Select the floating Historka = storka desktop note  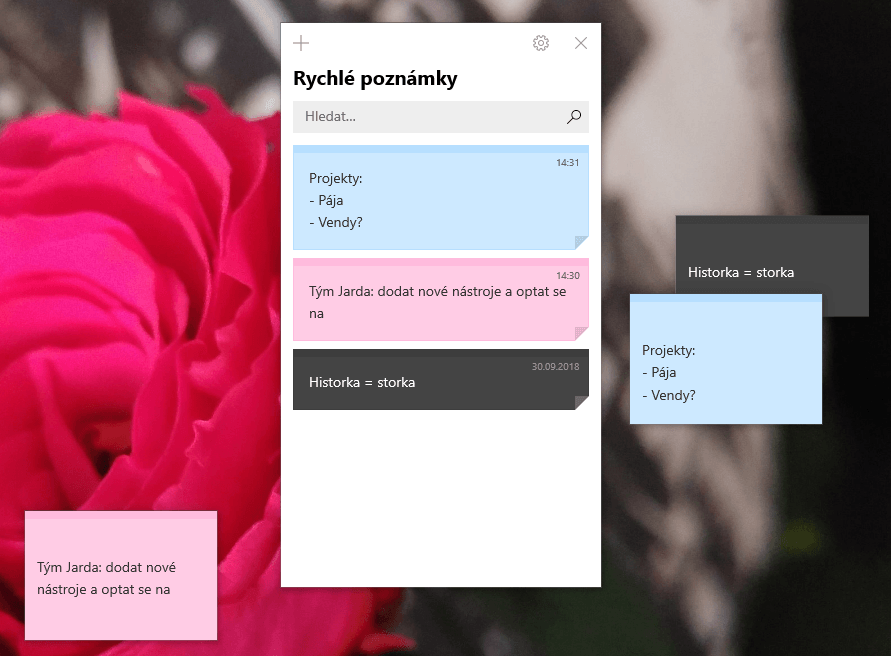pos(770,265)
